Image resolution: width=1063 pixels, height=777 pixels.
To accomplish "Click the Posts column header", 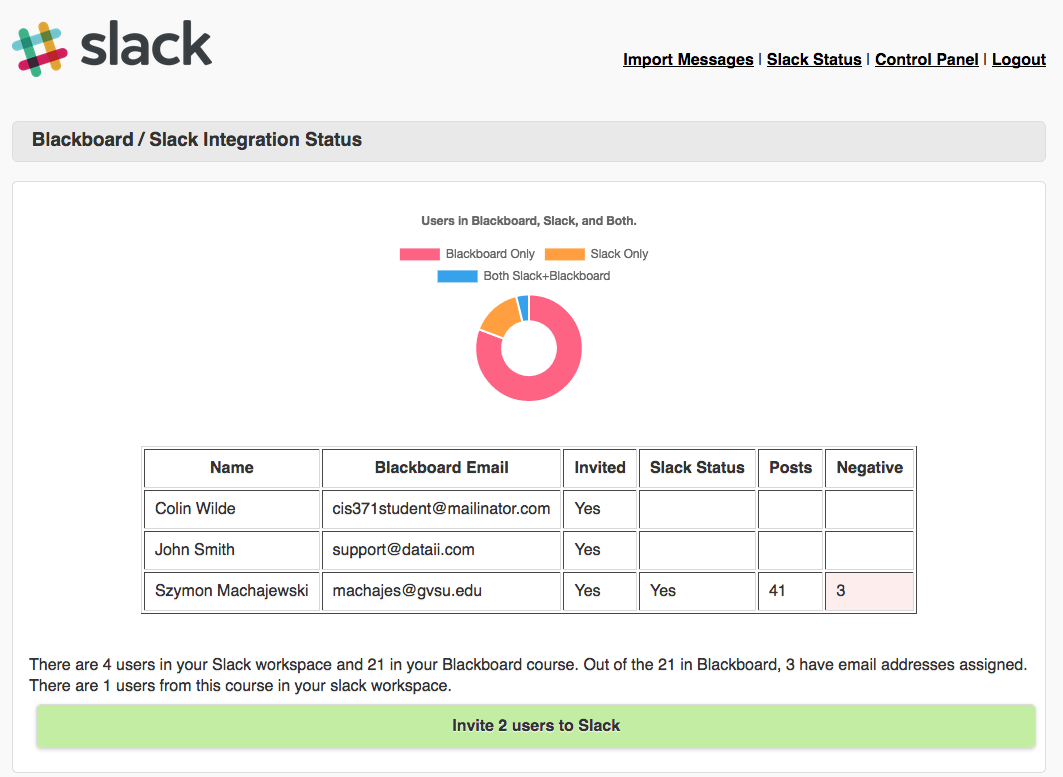I will pos(790,468).
